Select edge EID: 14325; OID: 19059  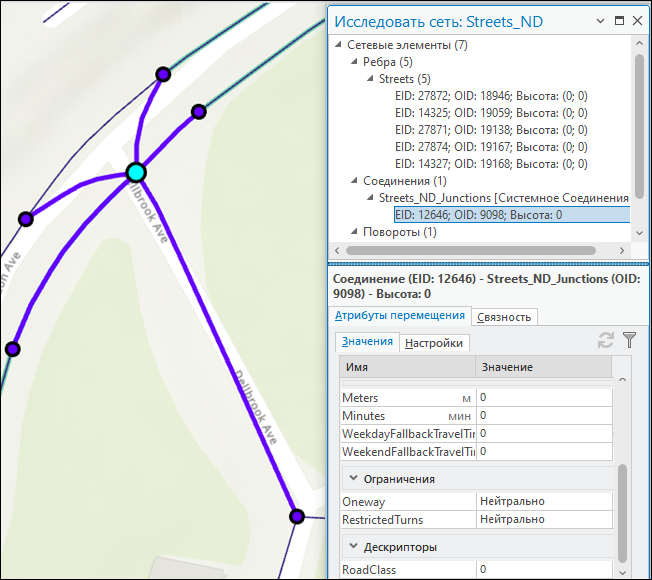click(491, 113)
